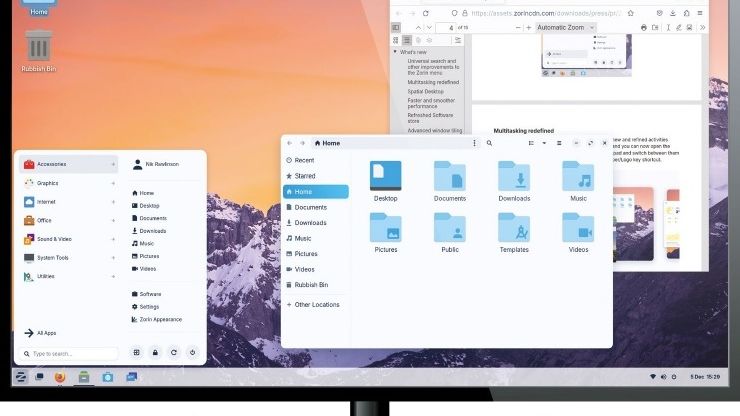Zoom out the PDF with minus button
The image size is (740, 416).
[518, 27]
